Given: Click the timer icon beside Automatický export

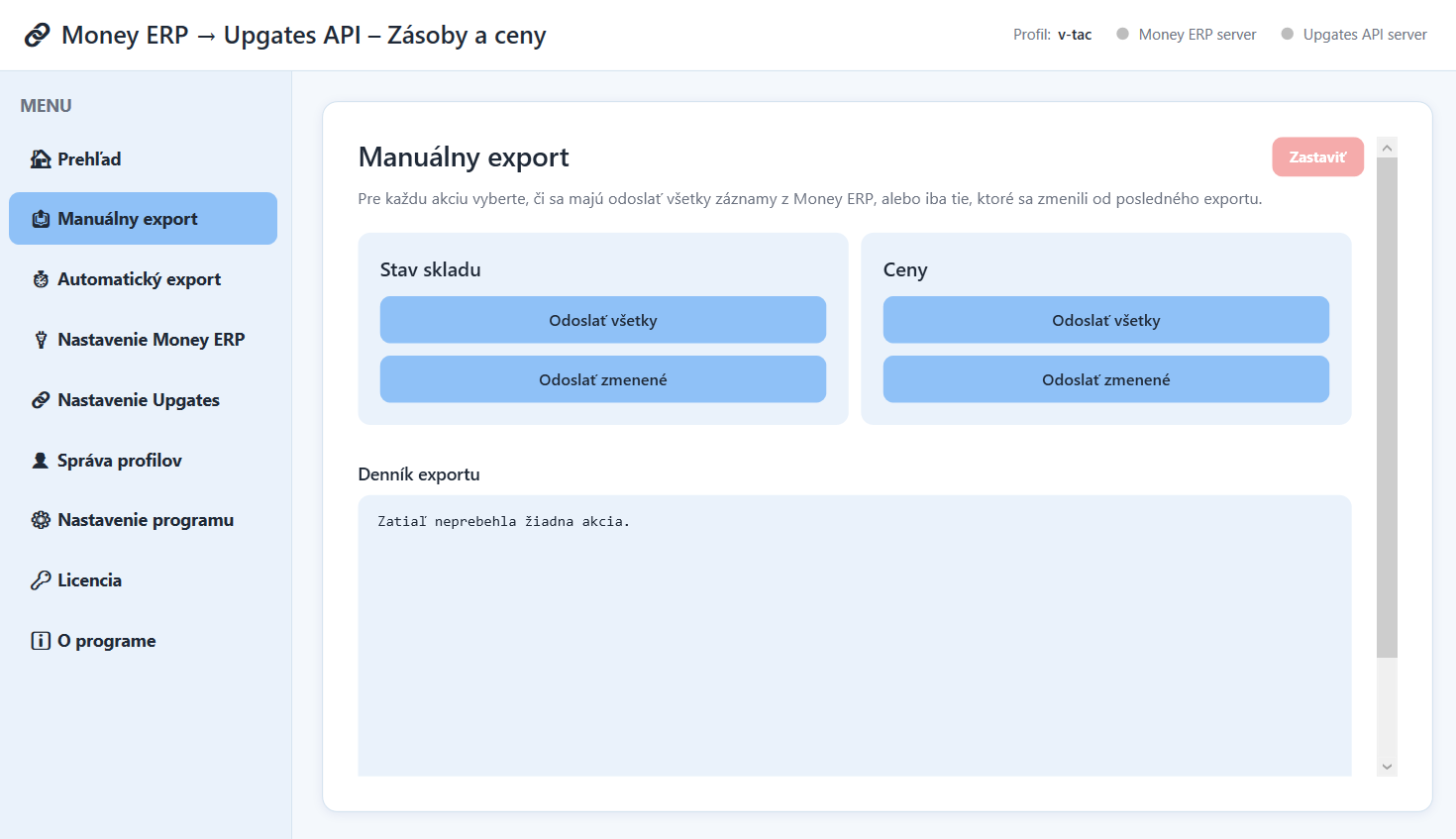Looking at the screenshot, I should point(41,279).
